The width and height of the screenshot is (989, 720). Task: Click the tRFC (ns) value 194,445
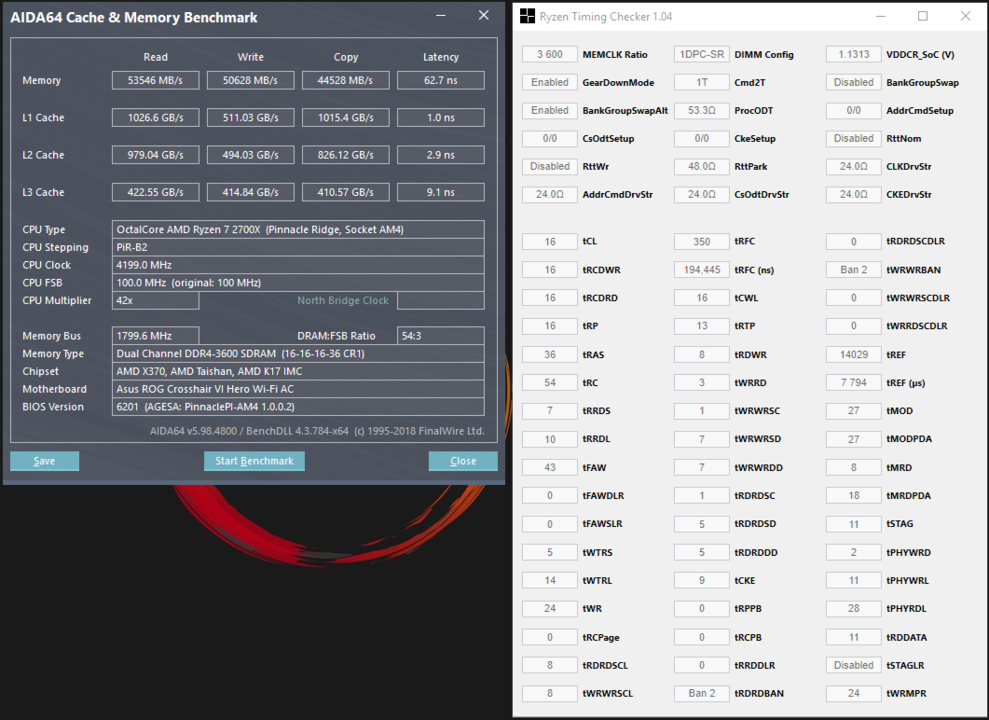point(702,270)
